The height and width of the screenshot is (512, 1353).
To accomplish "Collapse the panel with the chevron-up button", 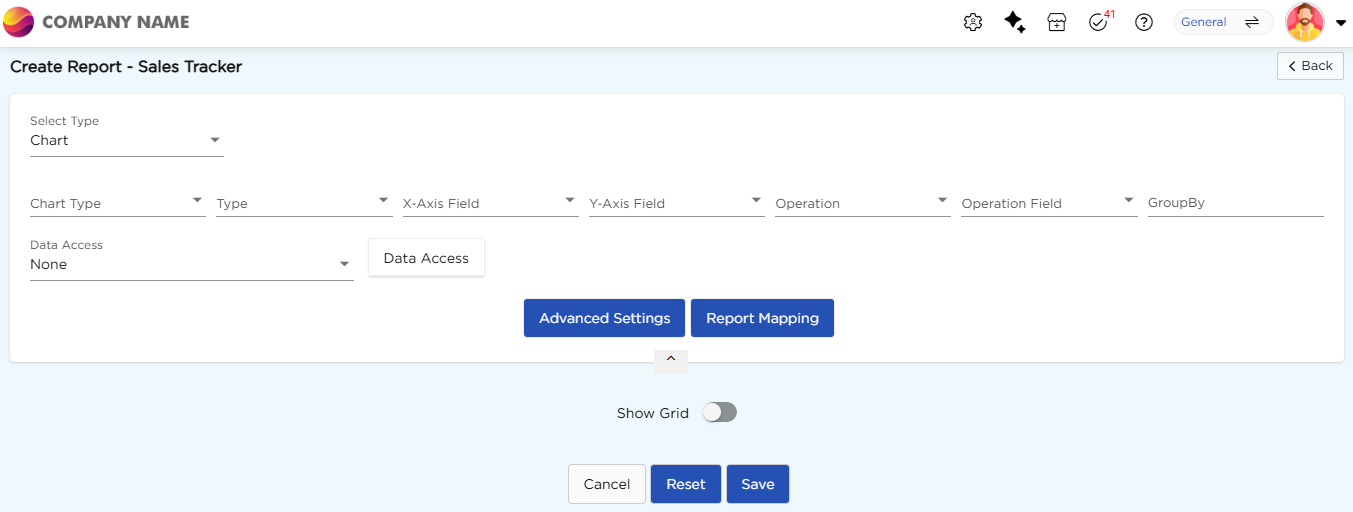I will point(671,360).
